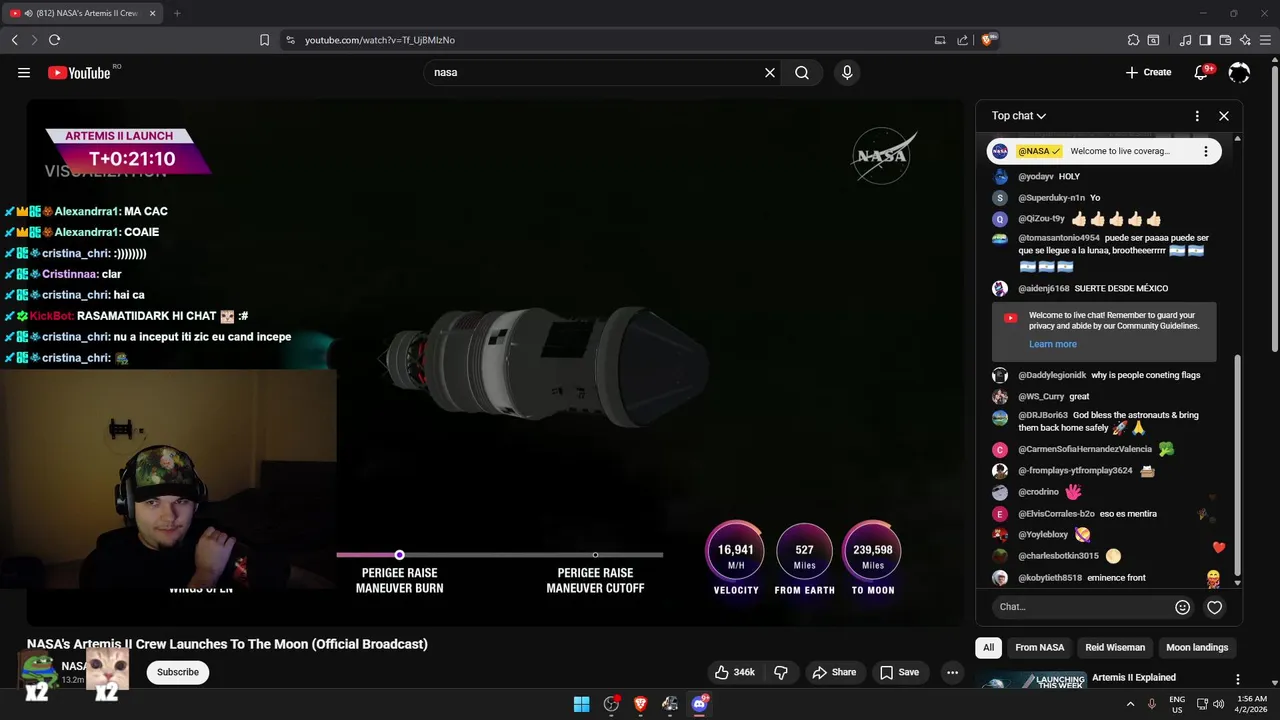Viewport: 1280px width, 720px height.
Task: Select the NASA's Artemis II Crew browser tab
Action: 82,13
